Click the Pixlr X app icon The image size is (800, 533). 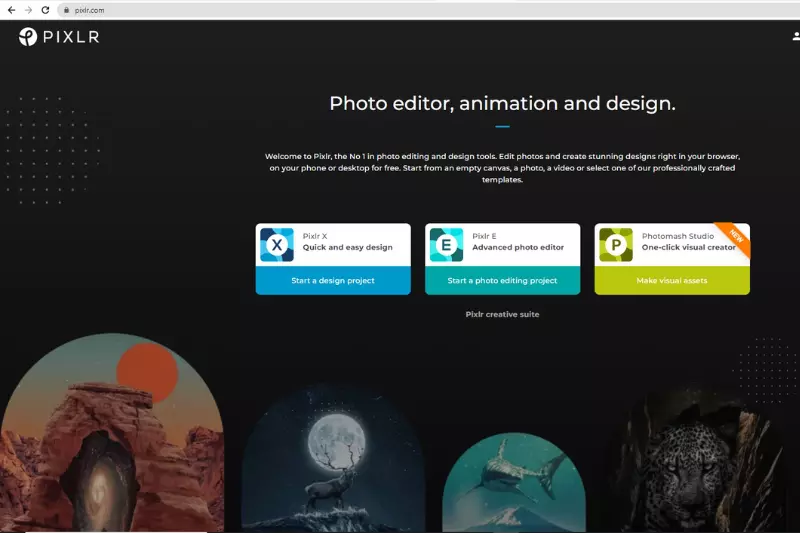coord(277,245)
